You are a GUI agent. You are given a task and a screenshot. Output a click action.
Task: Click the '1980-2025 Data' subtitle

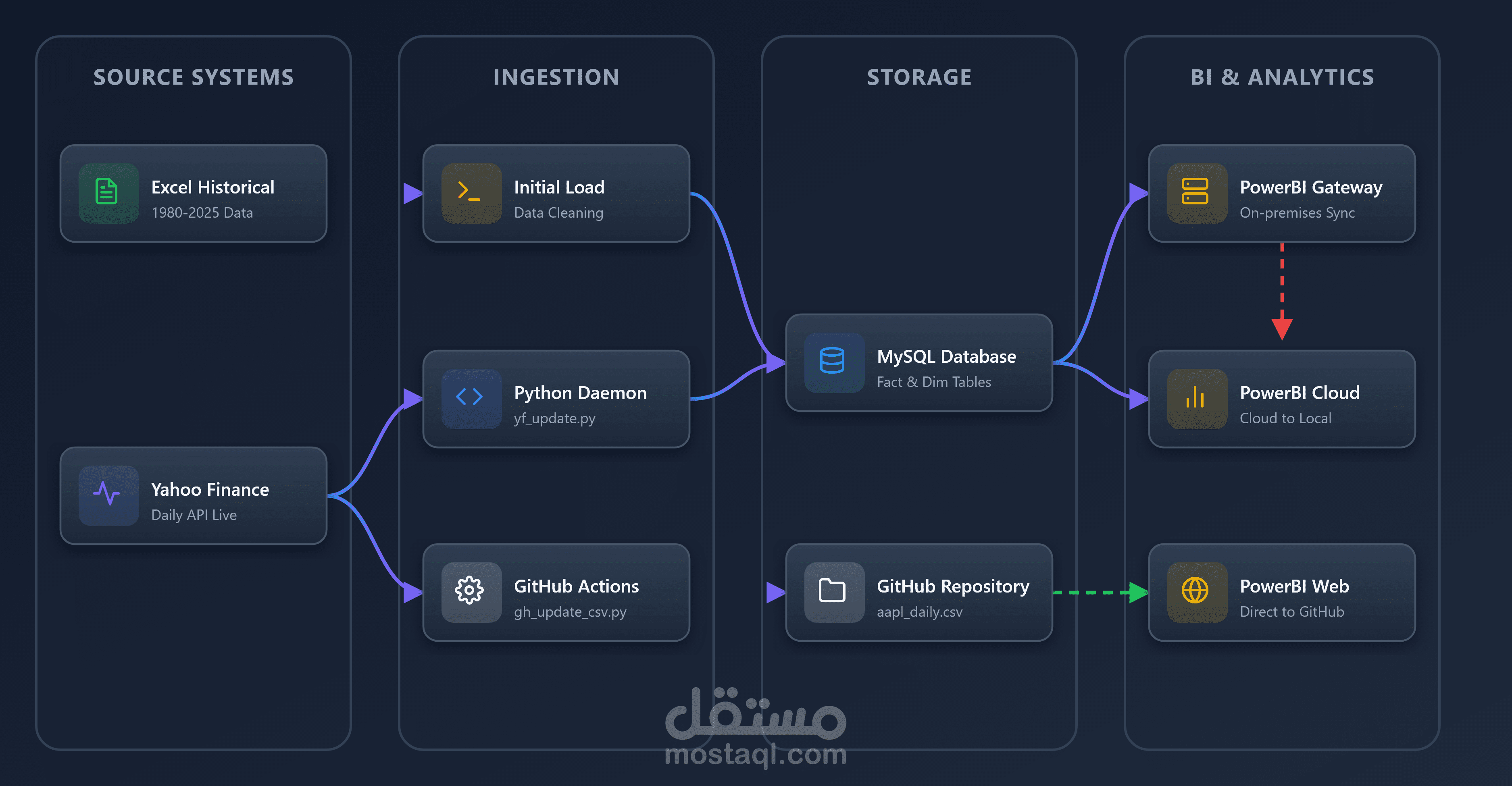tap(202, 212)
